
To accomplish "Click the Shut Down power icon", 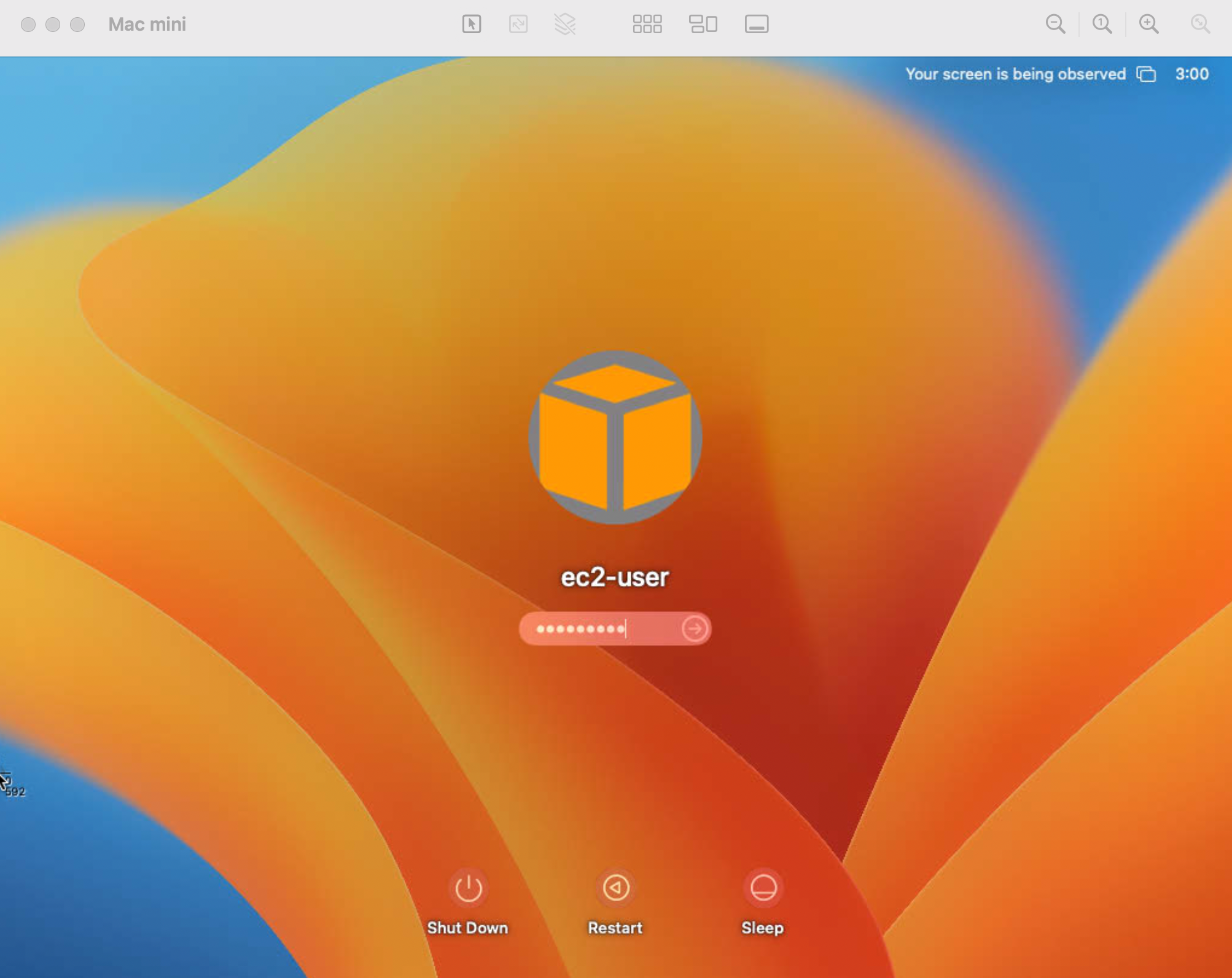I will click(x=468, y=888).
